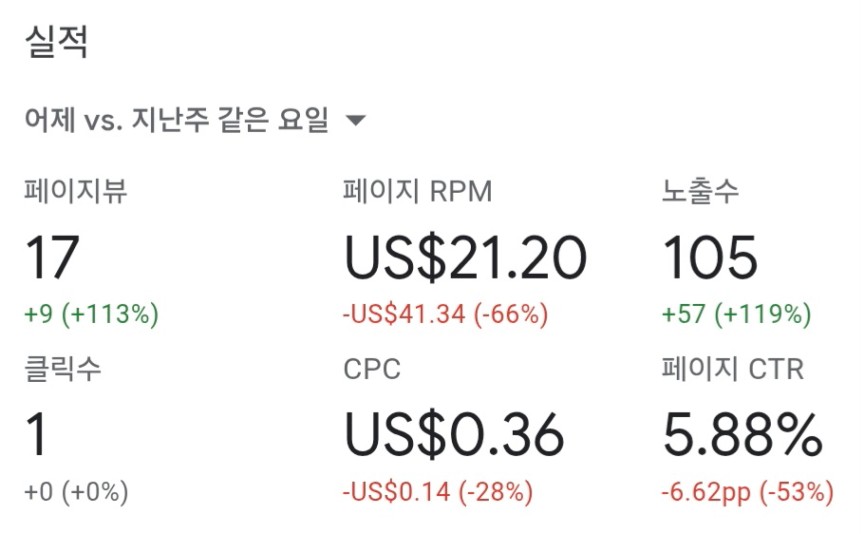The height and width of the screenshot is (534, 865).
Task: Click the +9 (+113%) change indicator
Action: (x=92, y=314)
